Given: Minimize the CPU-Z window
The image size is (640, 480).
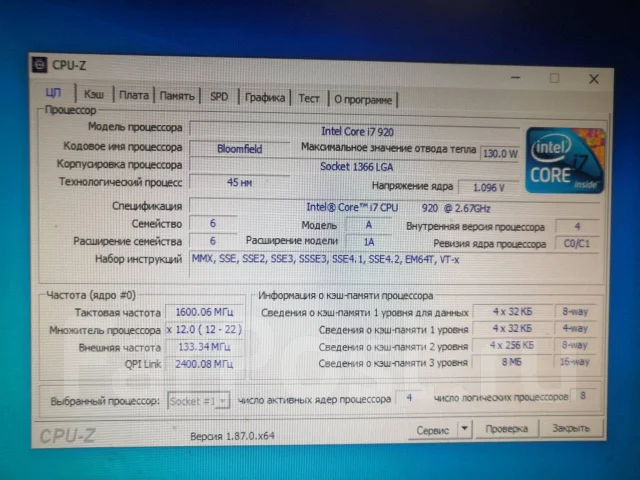Looking at the screenshot, I should pos(516,77).
